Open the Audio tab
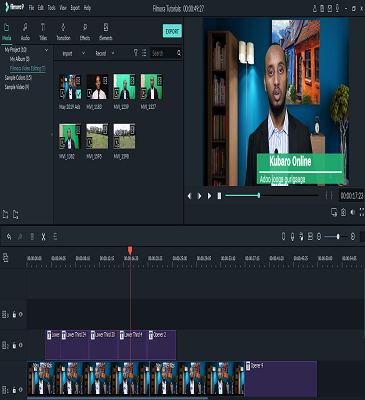Viewport: 365px width, 400px height. pos(25,32)
